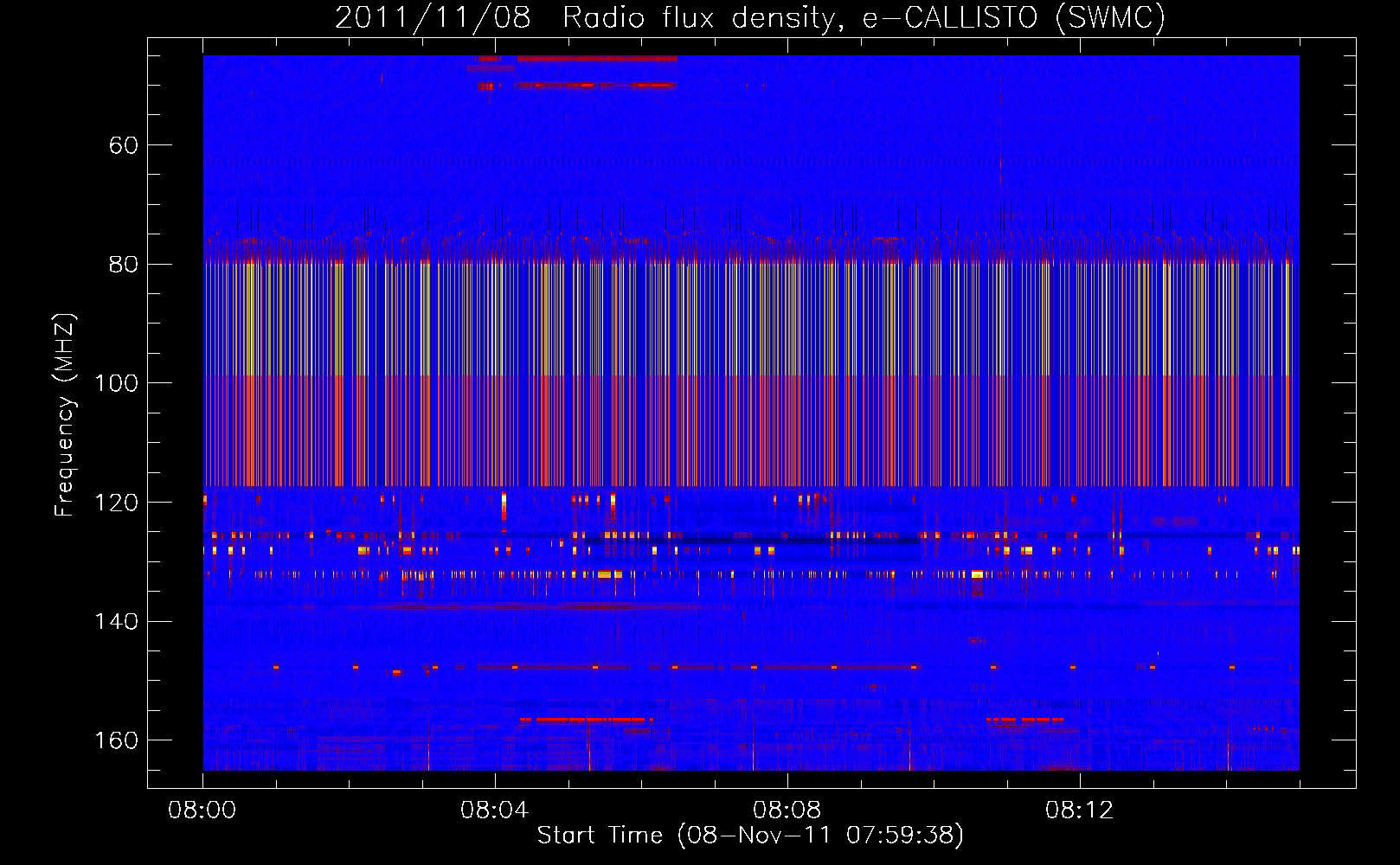Click the 'Frequency (MHZ)' y-axis label
Screen dimensions: 1400x865
(x=65, y=414)
